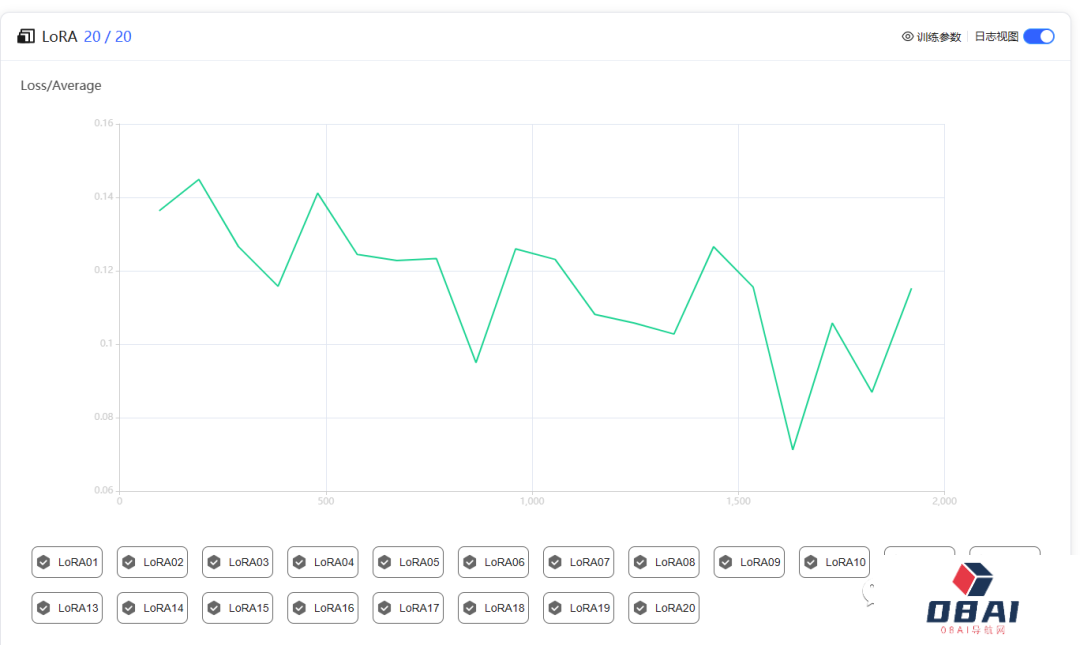Open the 训练参数 training parameters link

[938, 37]
